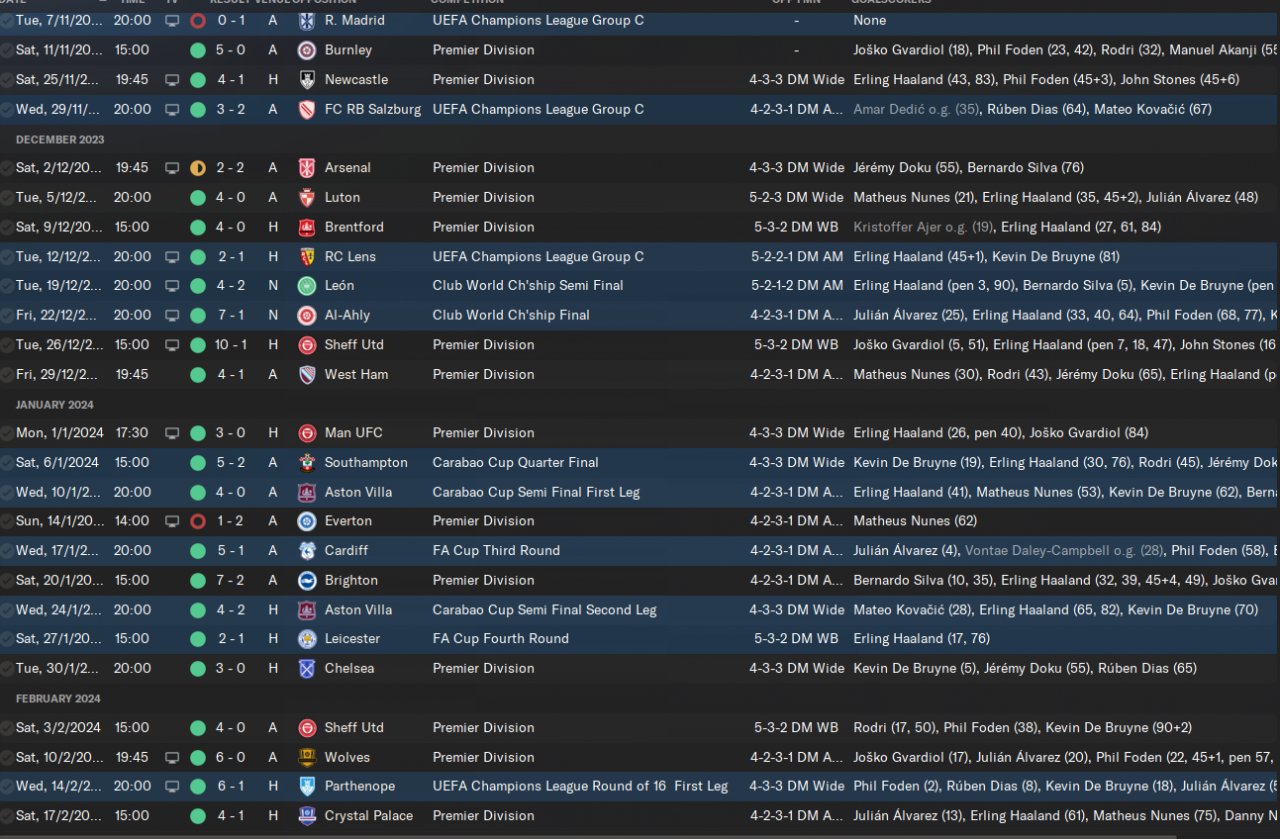This screenshot has height=839, width=1280.
Task: Open the 6 - 0 result against Wolves
Action: [x=230, y=757]
